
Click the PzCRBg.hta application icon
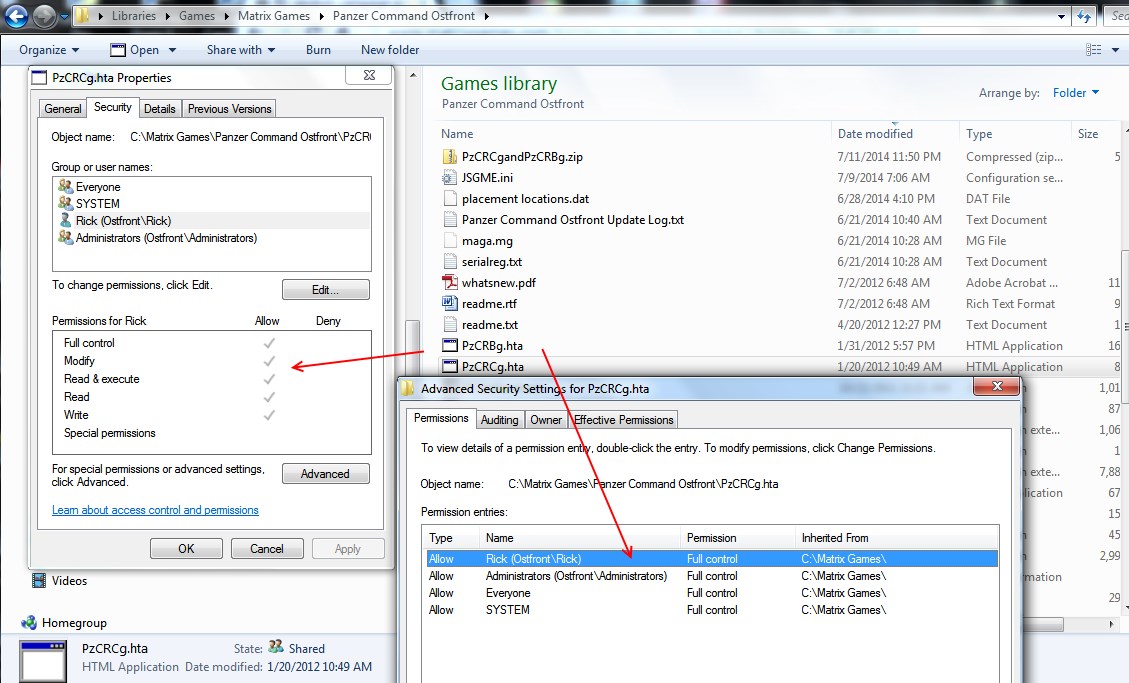[449, 345]
